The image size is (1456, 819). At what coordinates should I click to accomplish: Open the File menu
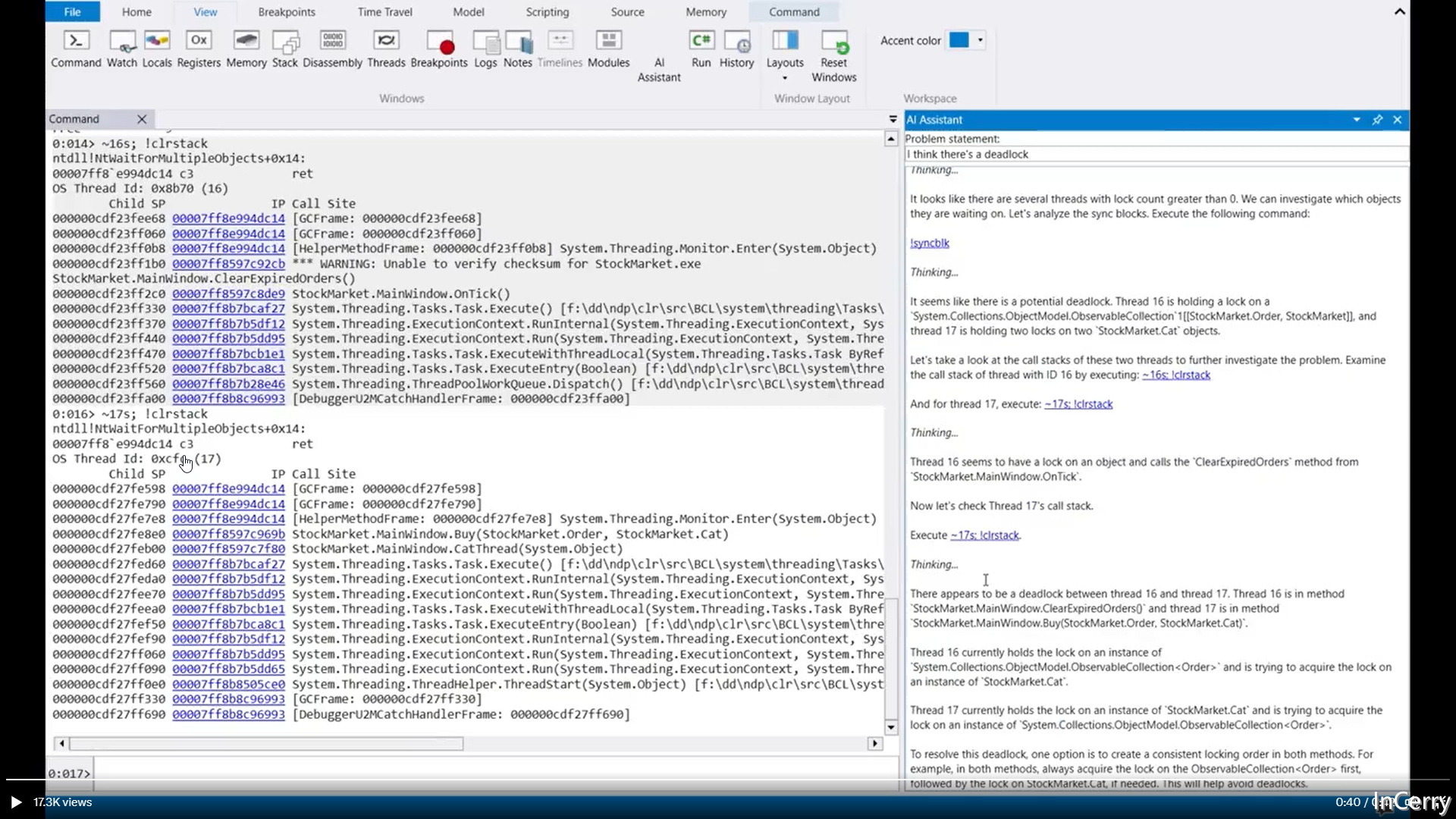(73, 11)
